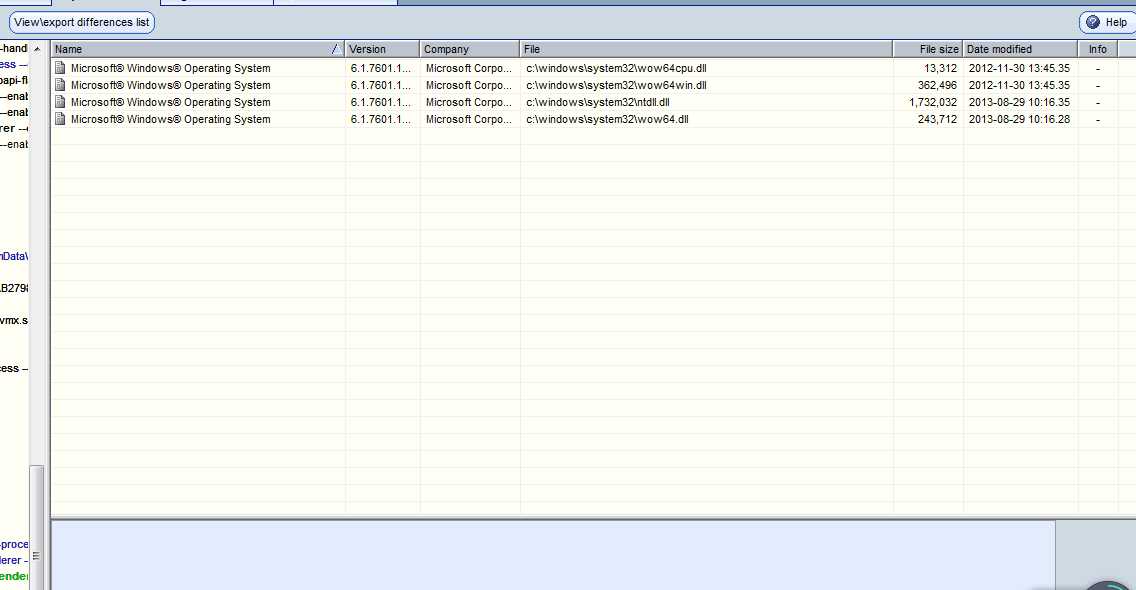The height and width of the screenshot is (590, 1136).
Task: Click date 2013-08-29 10:16.35
Action: (x=1019, y=102)
